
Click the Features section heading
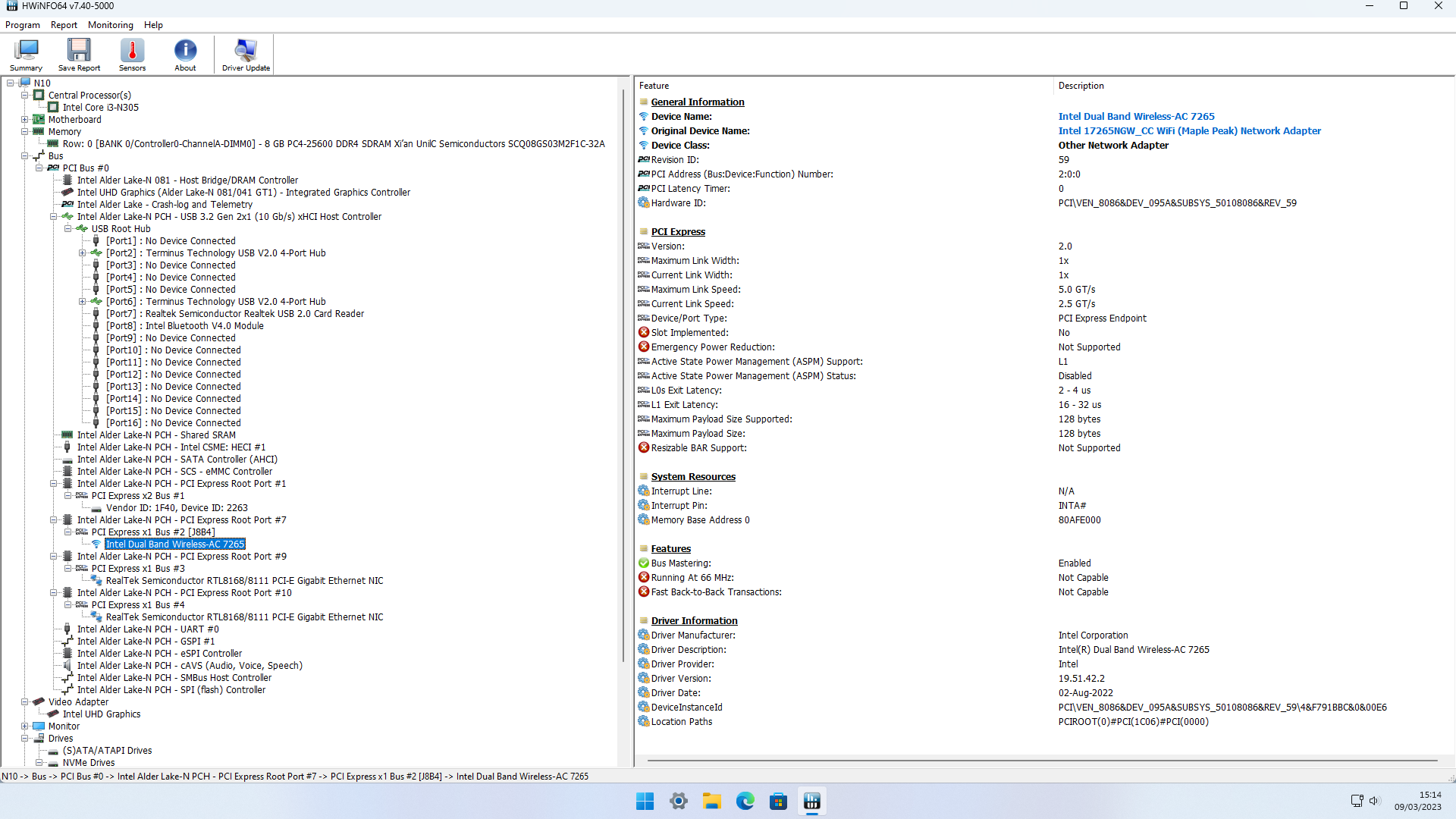click(x=670, y=549)
